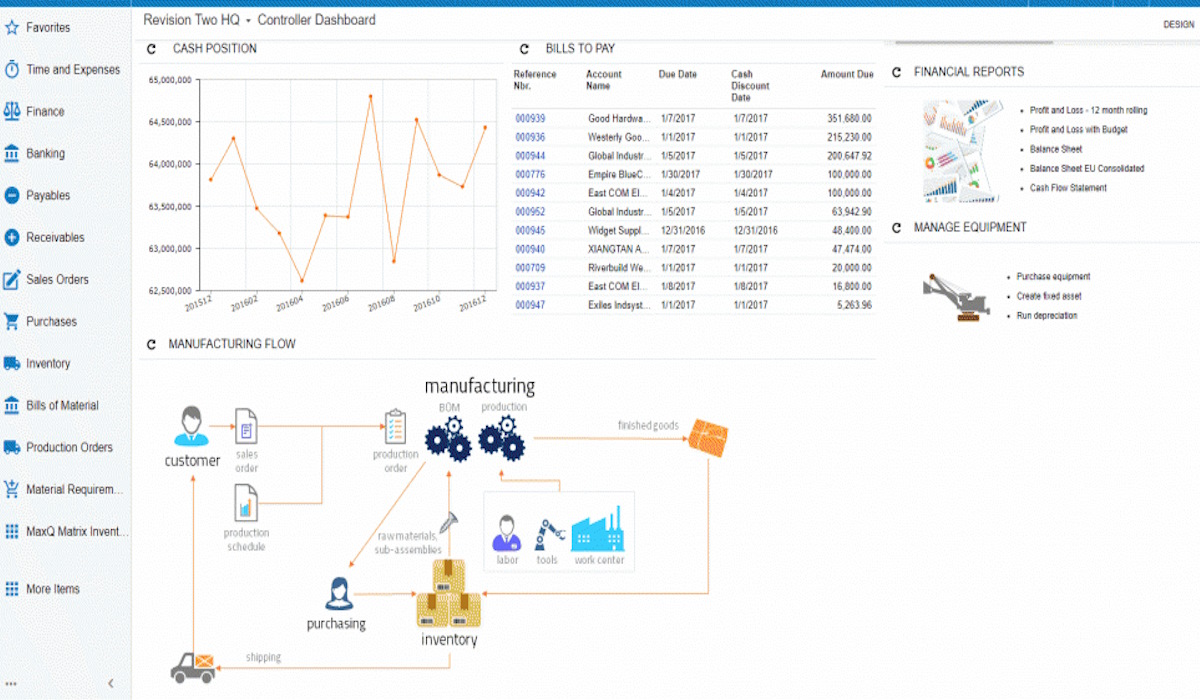The height and width of the screenshot is (700, 1200).
Task: Reload the Manufacturing Flow widget
Action: (152, 344)
